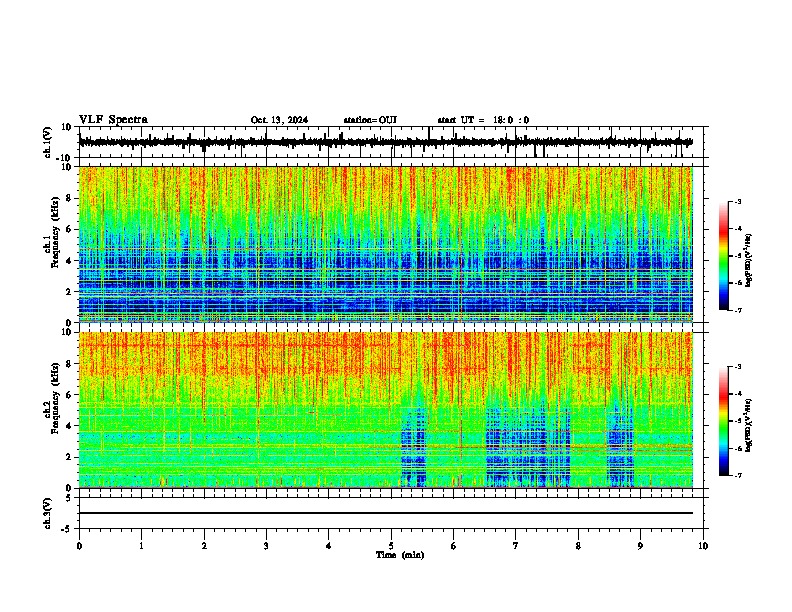Select the date text "Oct. 13, 2024"
The height and width of the screenshot is (612, 792).
(279, 120)
